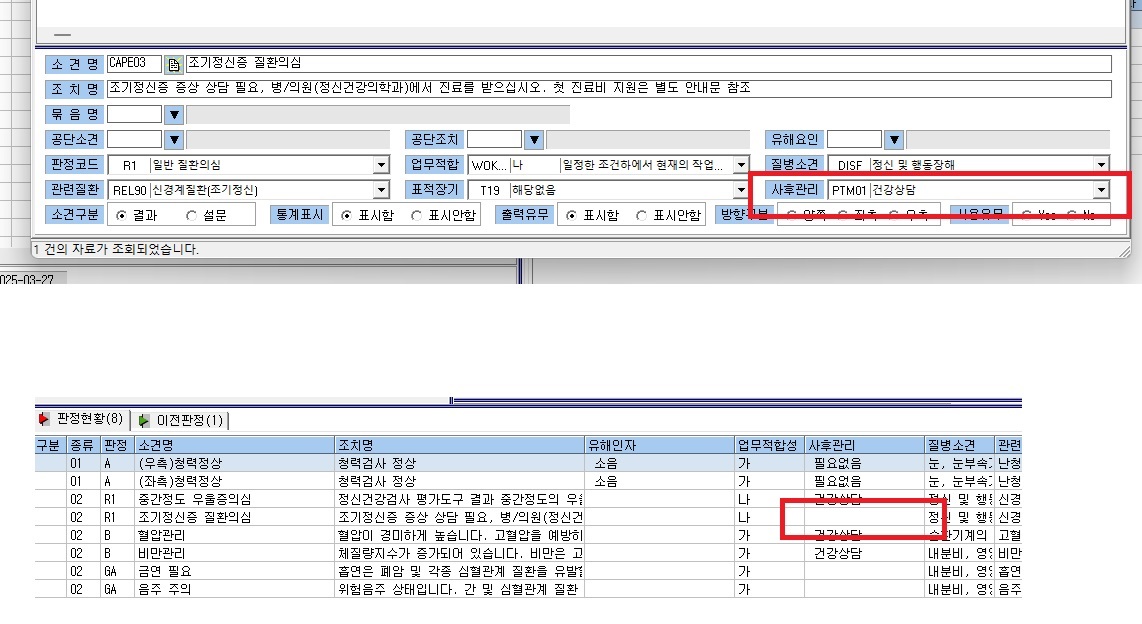
Task: Click the 공단조치 dropdown arrow
Action: click(x=534, y=139)
